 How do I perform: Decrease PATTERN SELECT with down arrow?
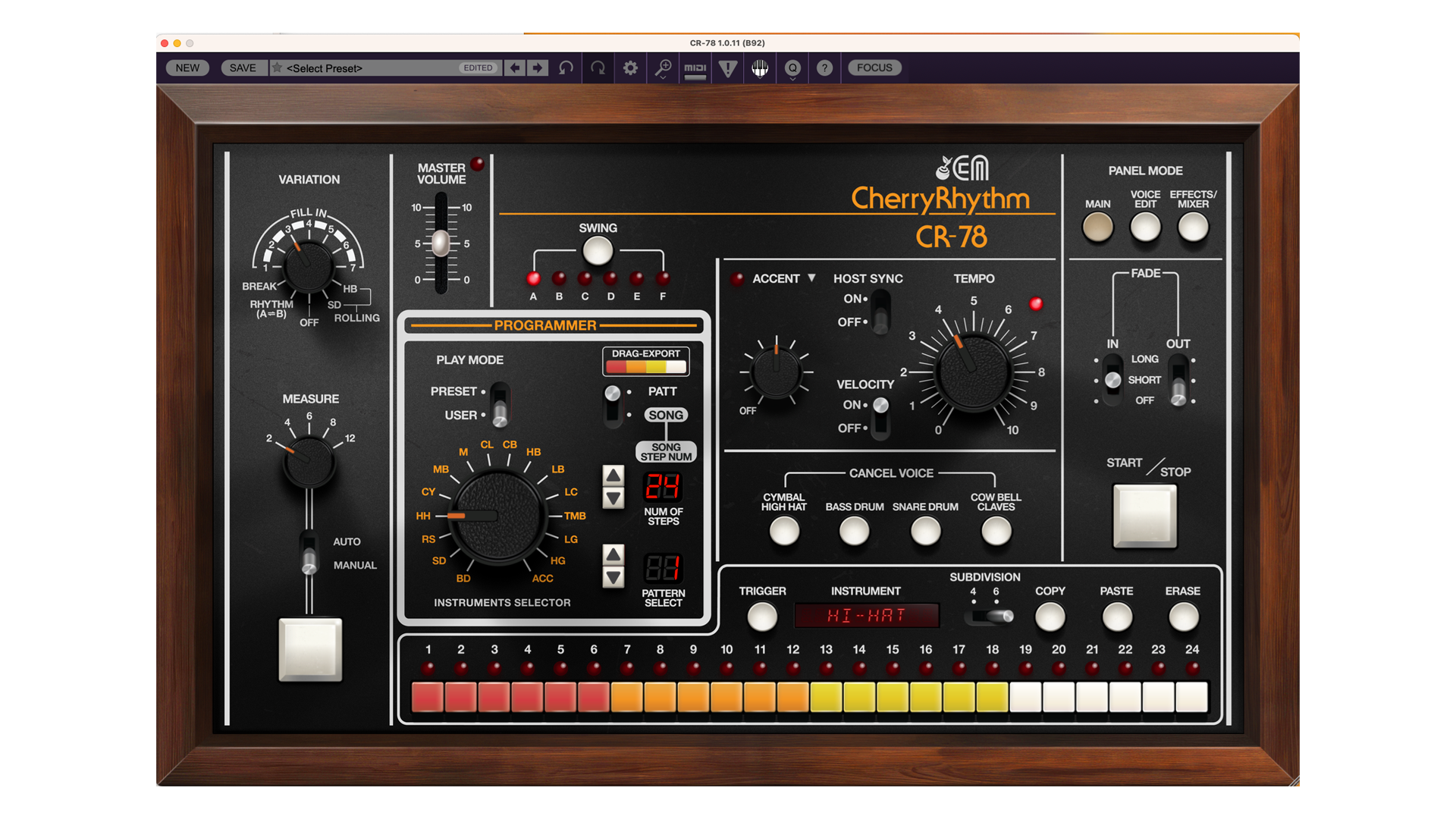[x=613, y=578]
